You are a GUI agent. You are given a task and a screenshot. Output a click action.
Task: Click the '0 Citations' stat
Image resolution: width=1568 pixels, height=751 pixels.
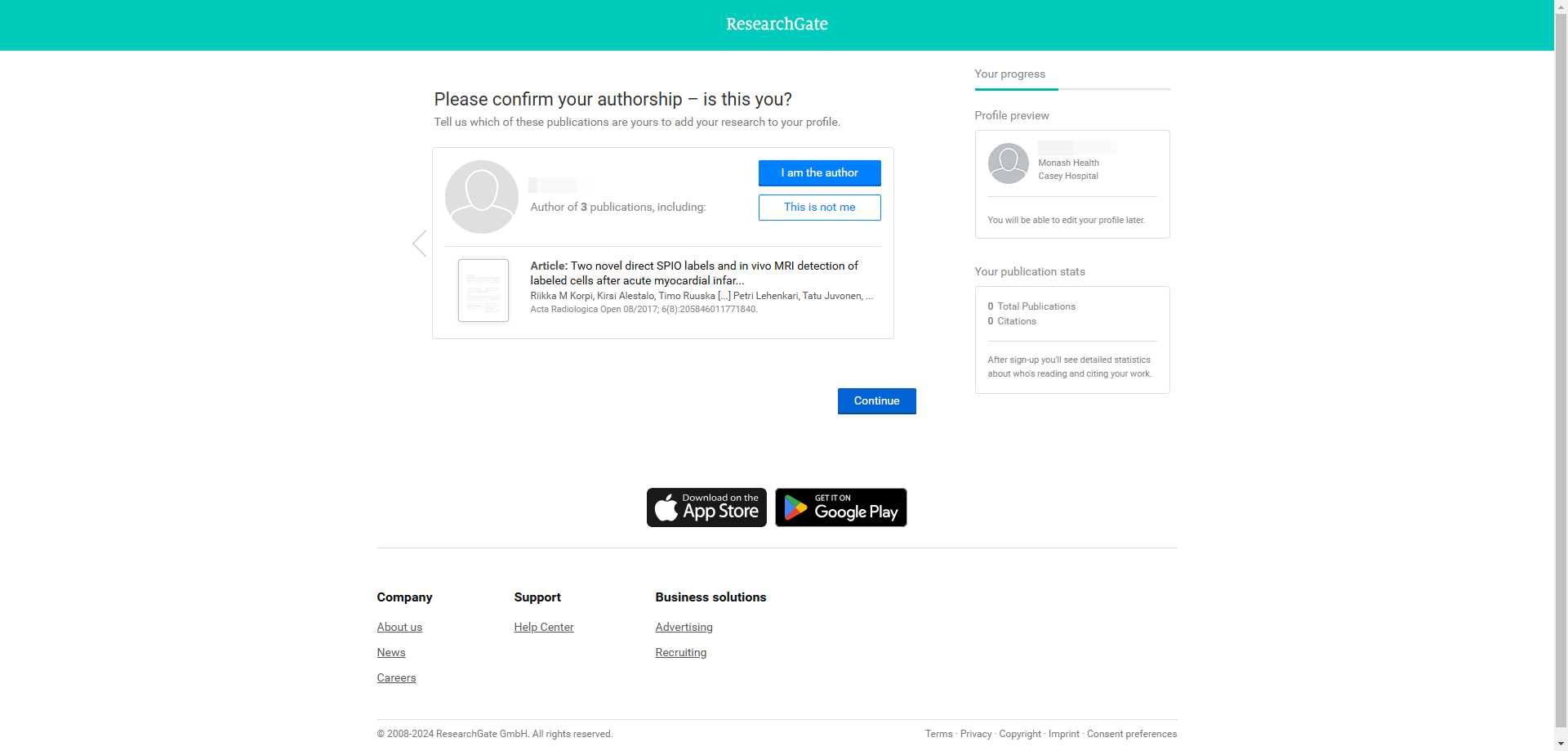point(1012,321)
